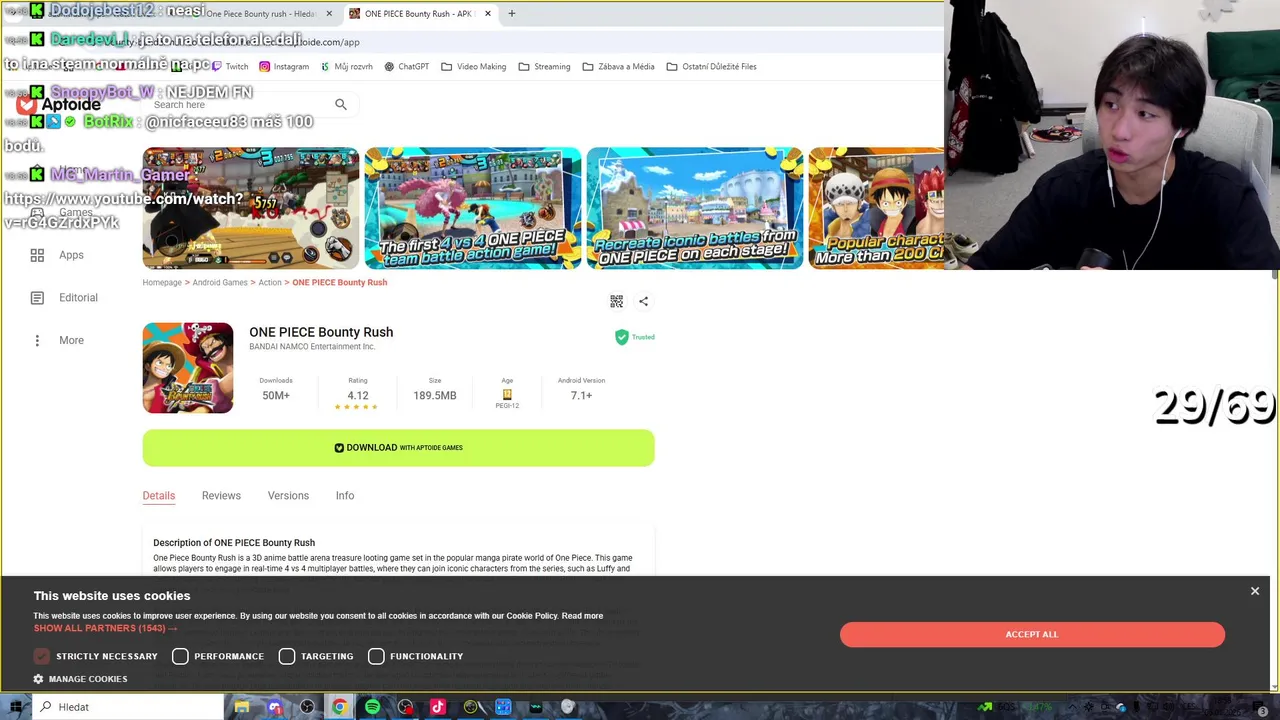Open the Instagram bookmark
Screen dimensions: 1280x720
click(284, 66)
